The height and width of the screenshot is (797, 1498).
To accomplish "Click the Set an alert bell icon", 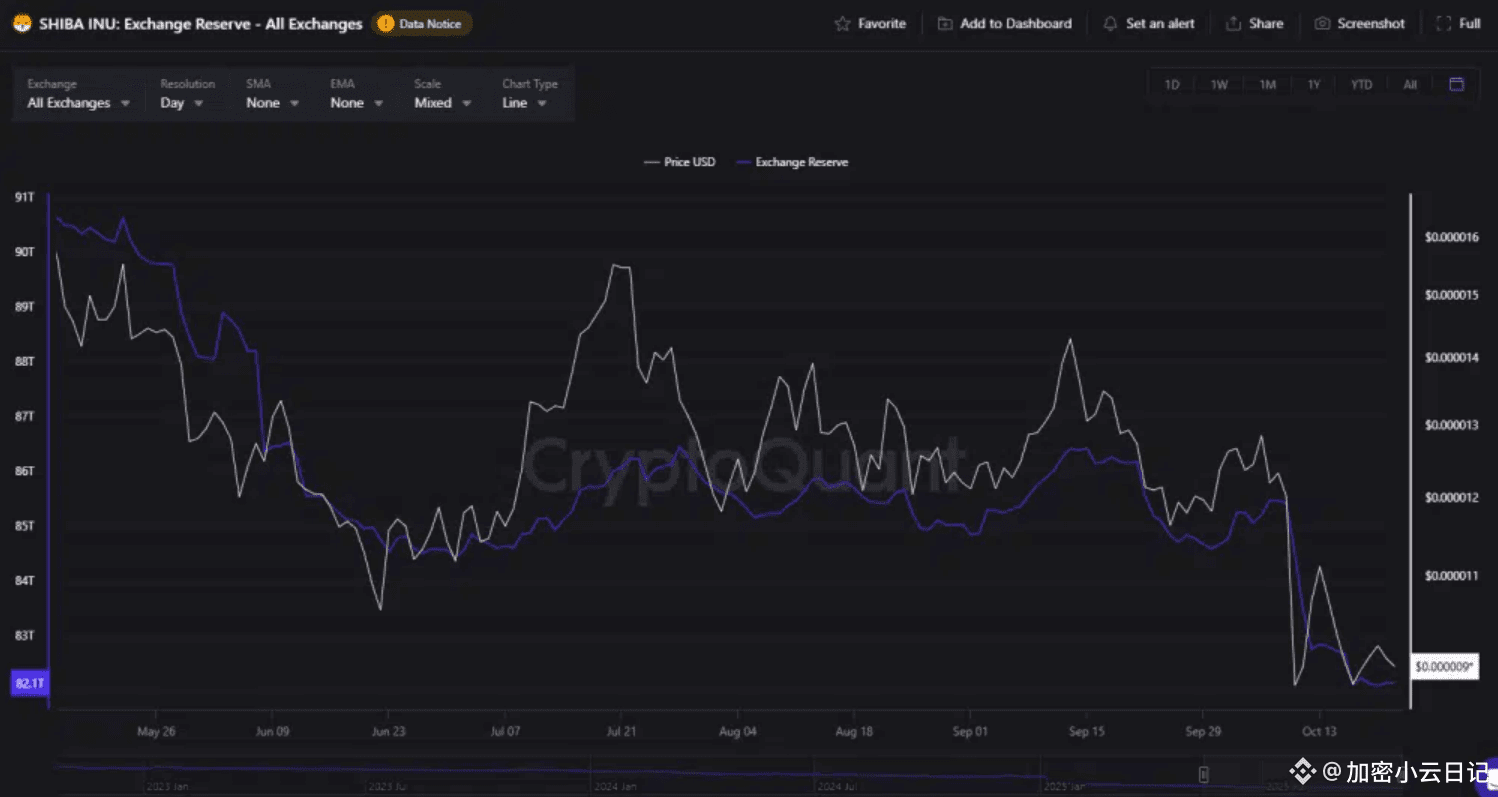I will pyautogui.click(x=1110, y=23).
